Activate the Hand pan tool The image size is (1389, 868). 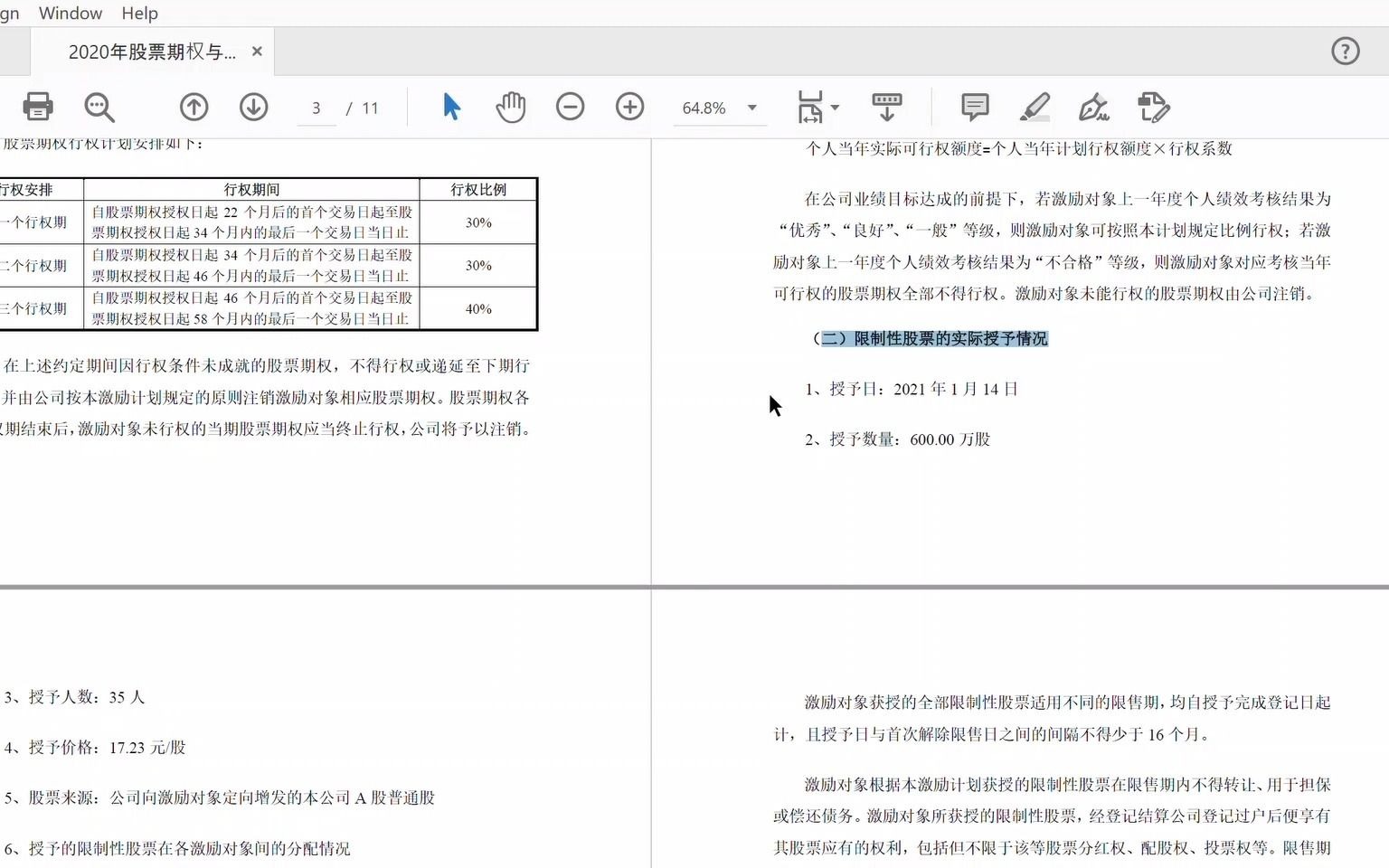tap(511, 107)
